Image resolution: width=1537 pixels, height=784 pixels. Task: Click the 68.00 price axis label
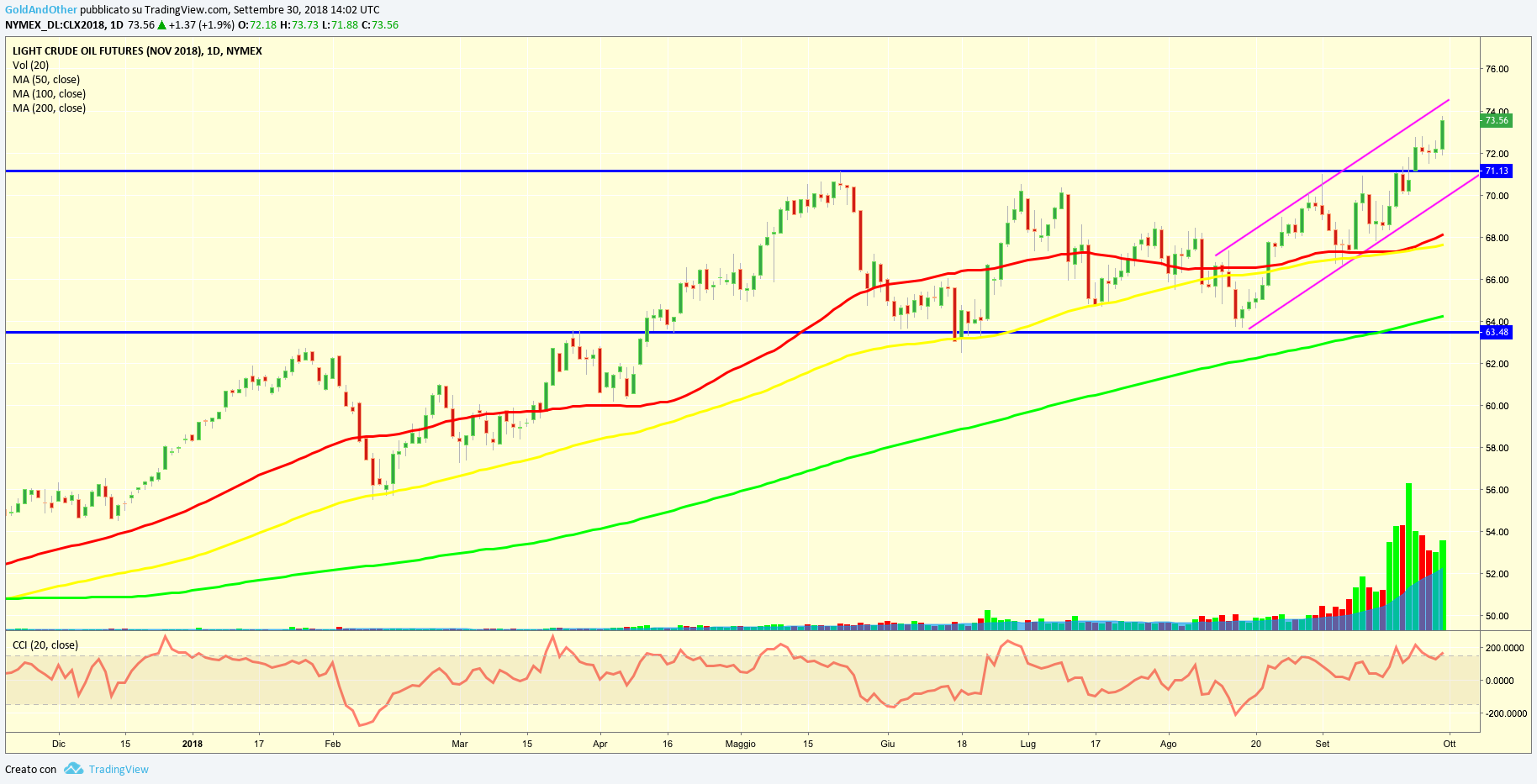tap(1497, 238)
